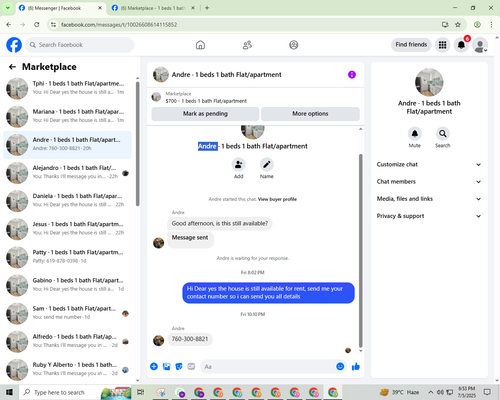This screenshot has height=400, width=500.
Task: Click the Good afternoon message bubble
Action: [x=220, y=223]
